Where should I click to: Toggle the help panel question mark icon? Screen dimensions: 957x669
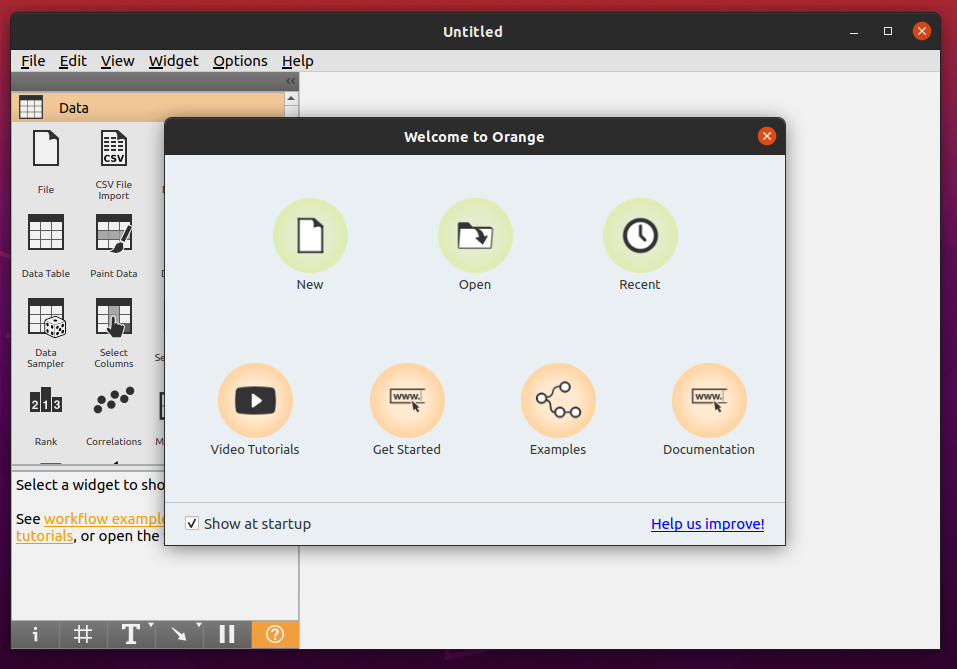pos(275,635)
